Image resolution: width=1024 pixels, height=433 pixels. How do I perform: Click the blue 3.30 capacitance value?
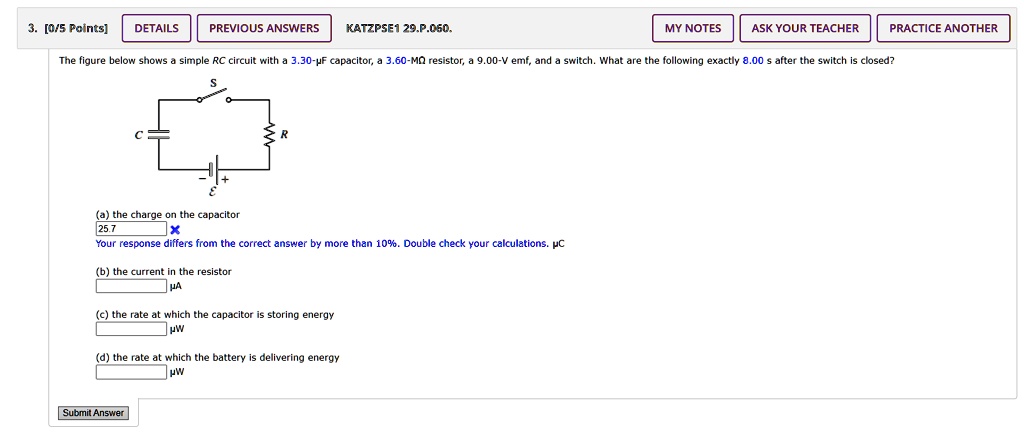(x=302, y=61)
